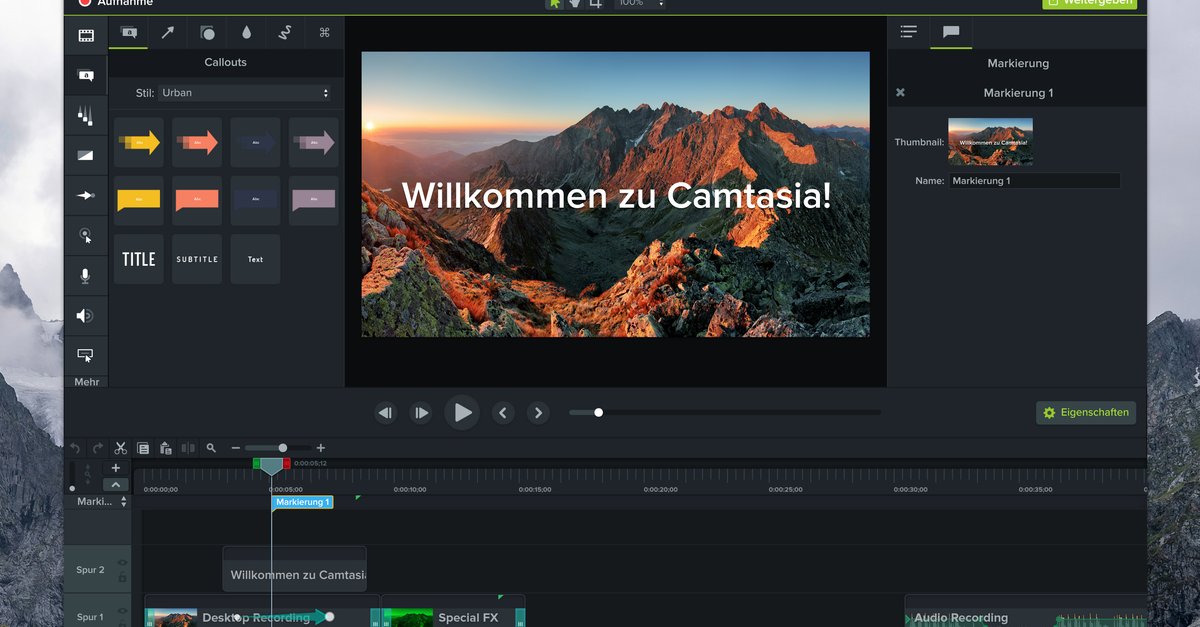This screenshot has width=1200, height=627.
Task: Open the Media bin film strip icon
Action: point(86,35)
